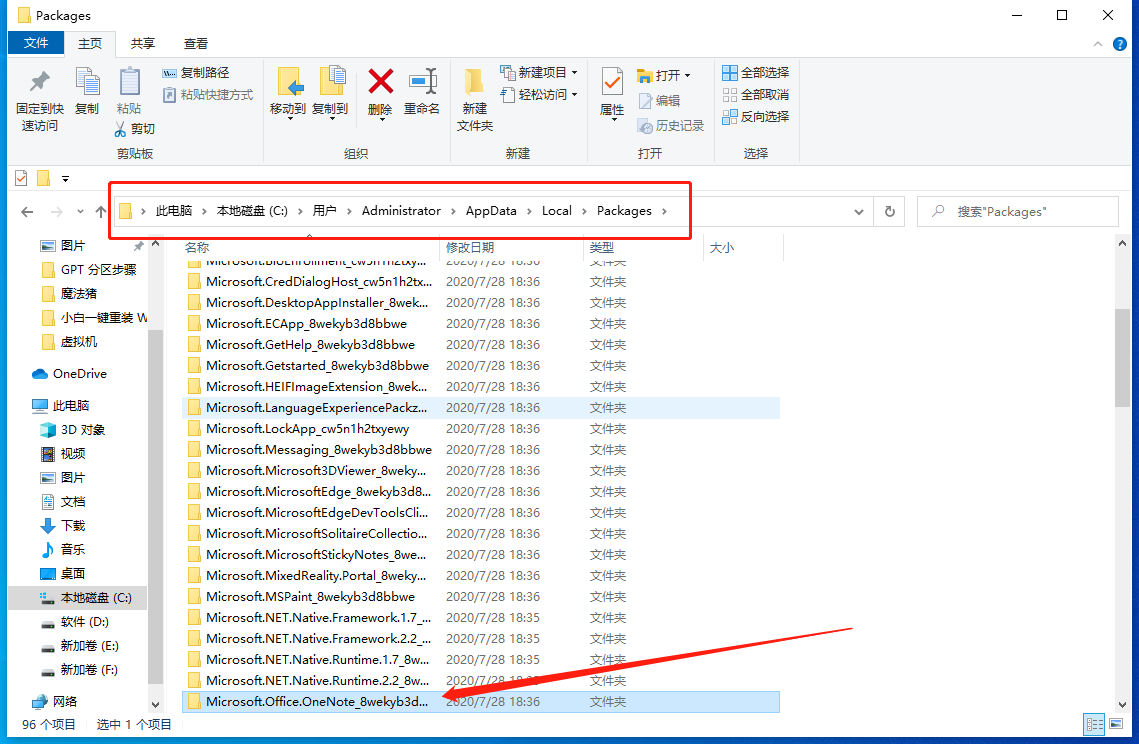The height and width of the screenshot is (744, 1139).
Task: Click Administrator in the address breadcrumb
Action: (401, 211)
